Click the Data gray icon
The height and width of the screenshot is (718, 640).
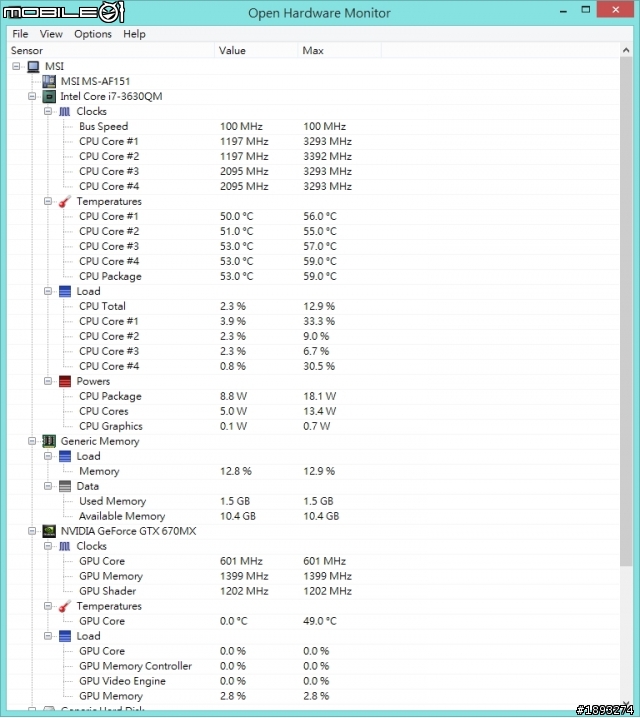[65, 486]
